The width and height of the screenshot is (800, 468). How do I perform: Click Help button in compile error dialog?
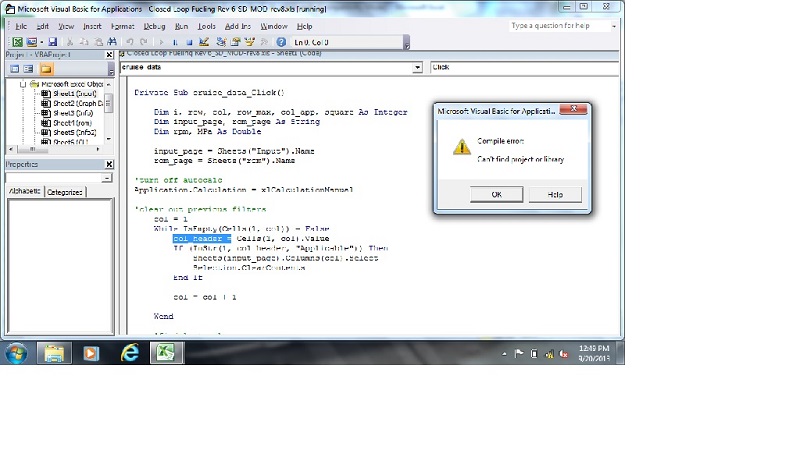[555, 195]
